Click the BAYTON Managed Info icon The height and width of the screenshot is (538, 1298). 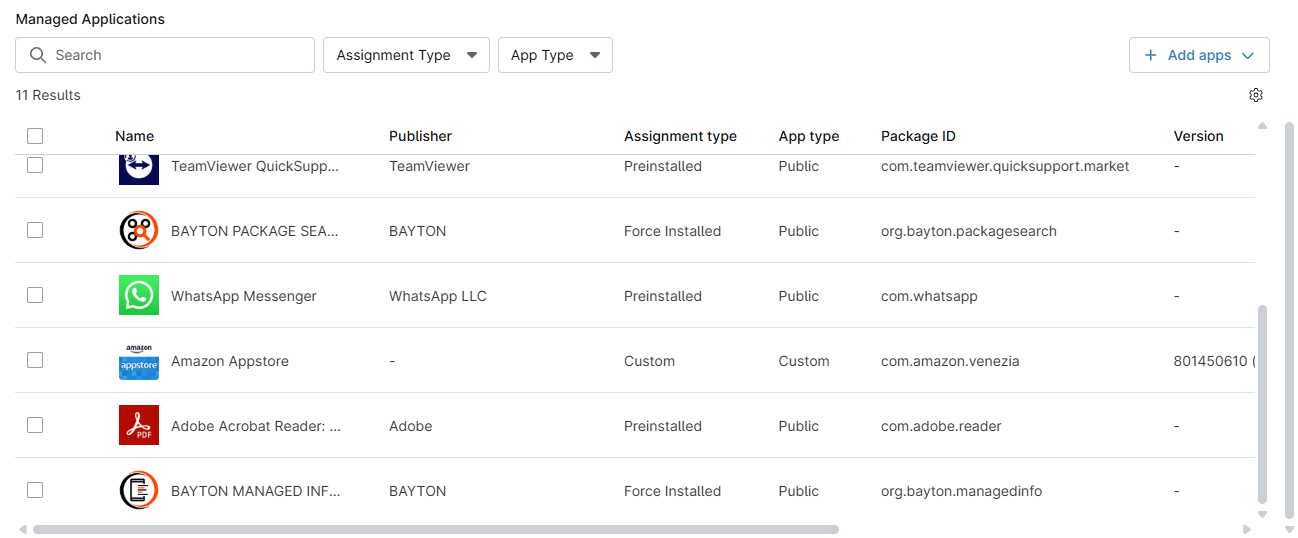coord(138,491)
